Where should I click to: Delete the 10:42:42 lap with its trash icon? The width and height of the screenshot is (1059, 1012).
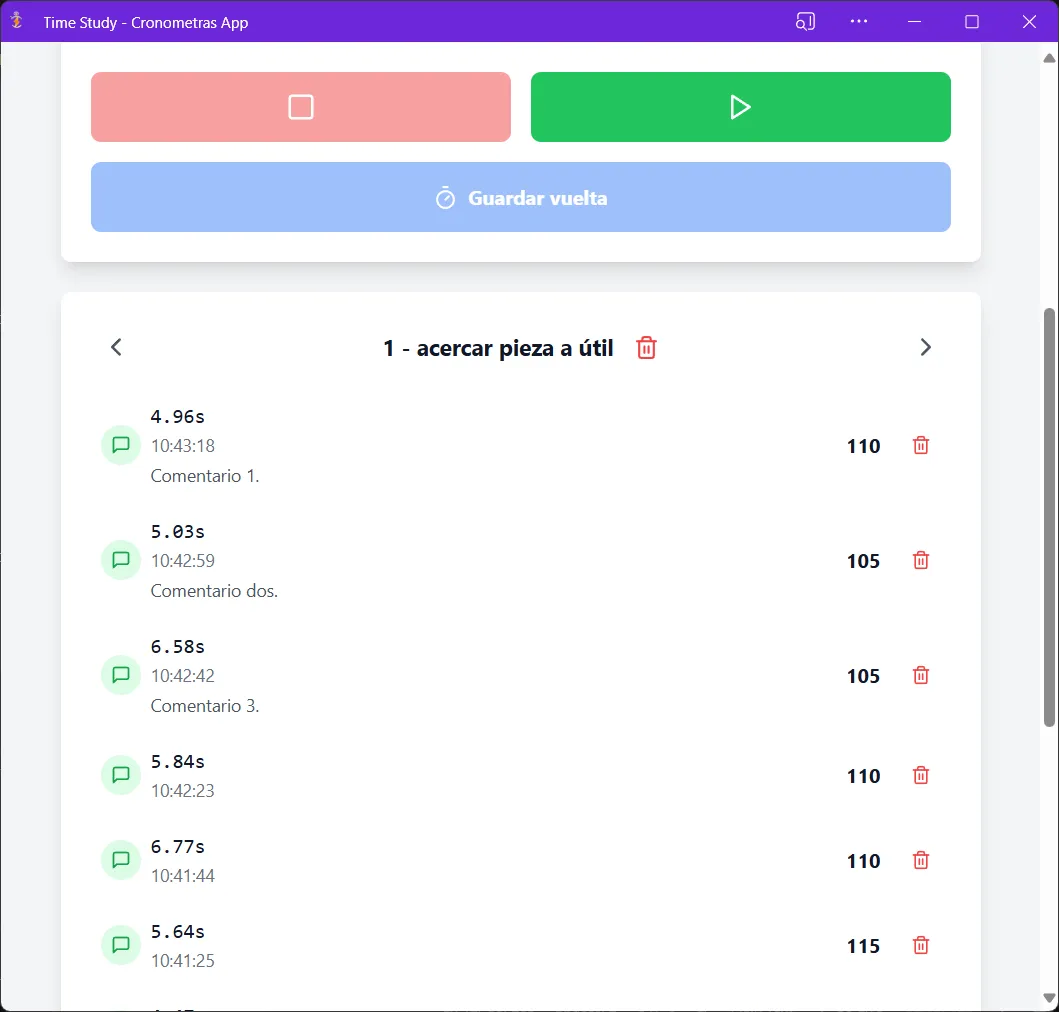tap(921, 675)
